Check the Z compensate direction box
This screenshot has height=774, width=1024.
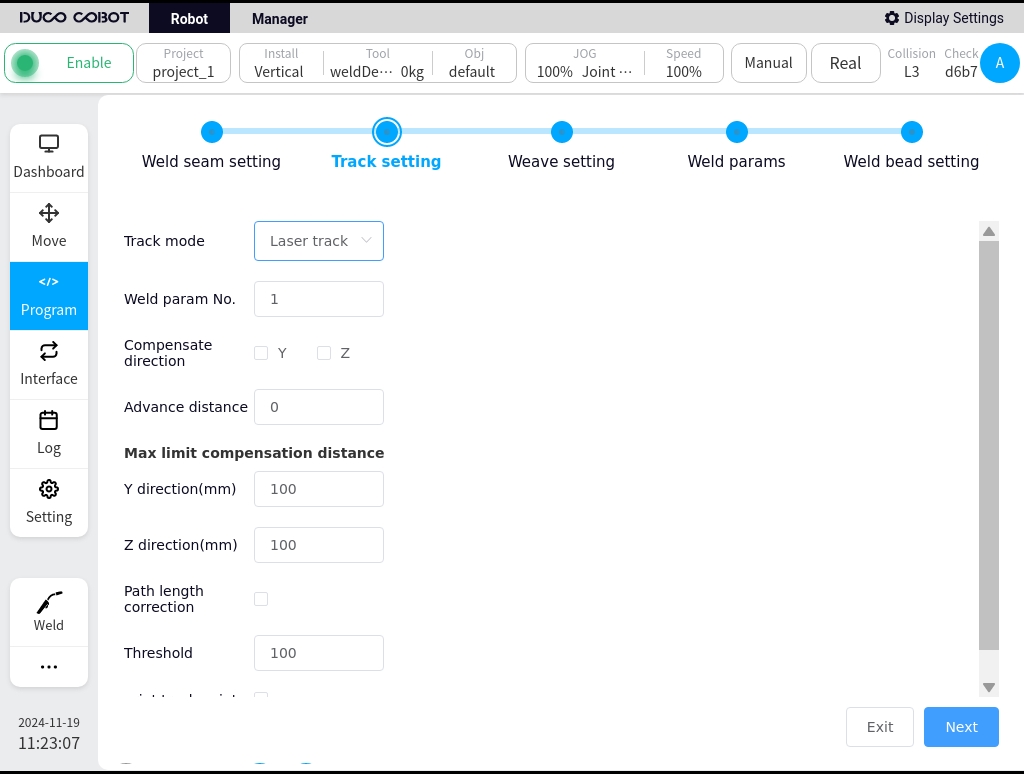[x=324, y=353]
